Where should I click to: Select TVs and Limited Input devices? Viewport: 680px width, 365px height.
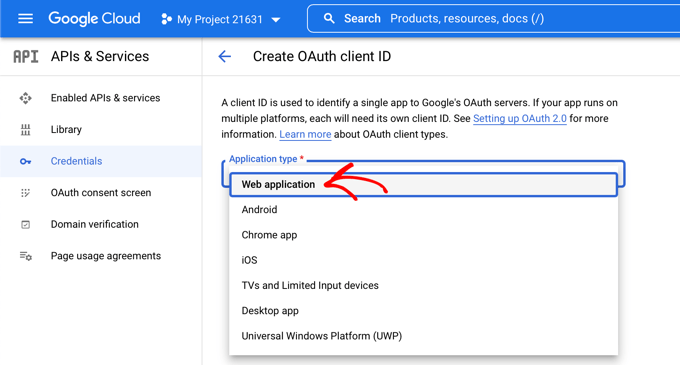click(x=423, y=286)
